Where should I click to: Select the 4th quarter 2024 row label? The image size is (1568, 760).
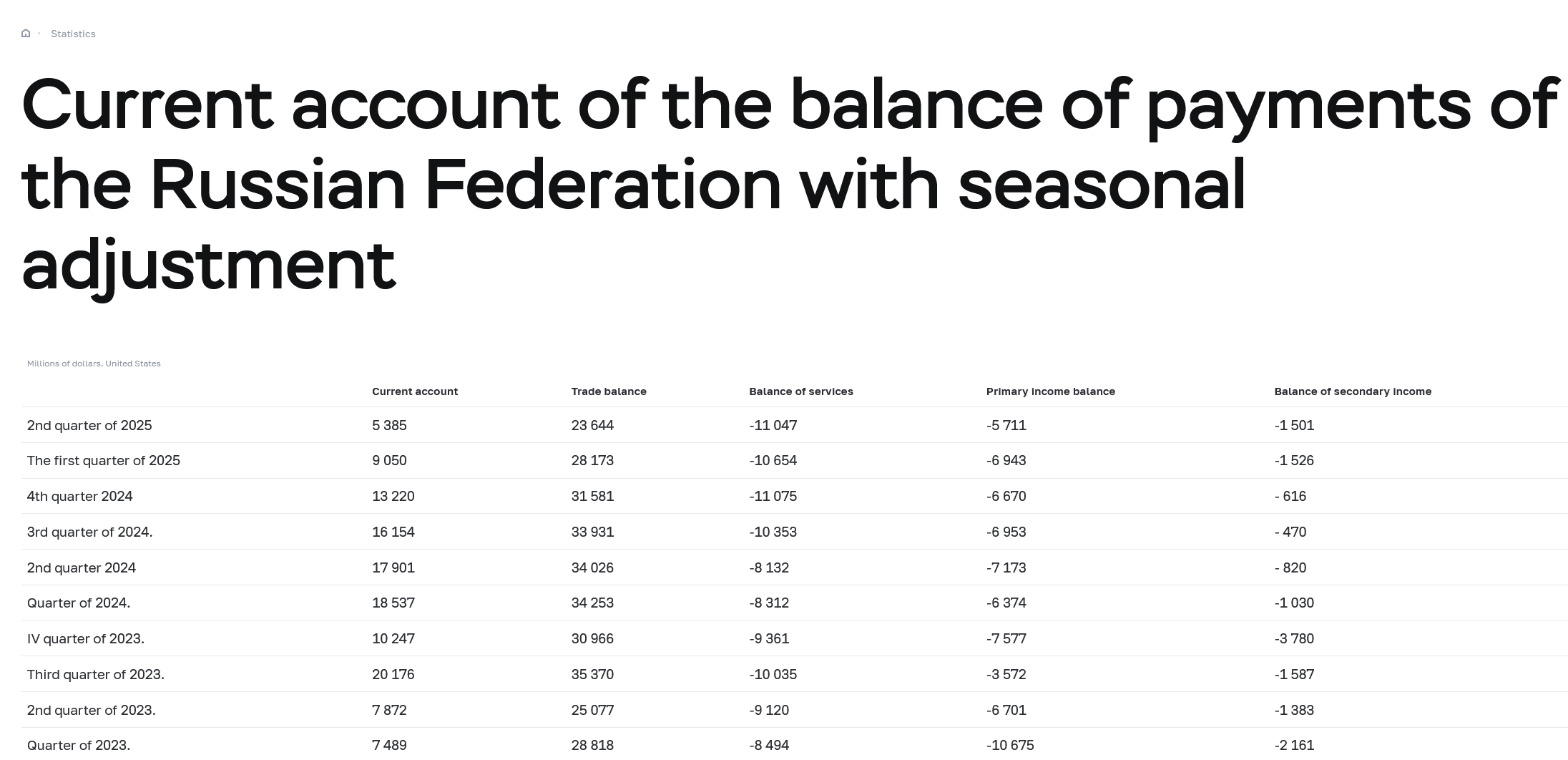(x=79, y=496)
